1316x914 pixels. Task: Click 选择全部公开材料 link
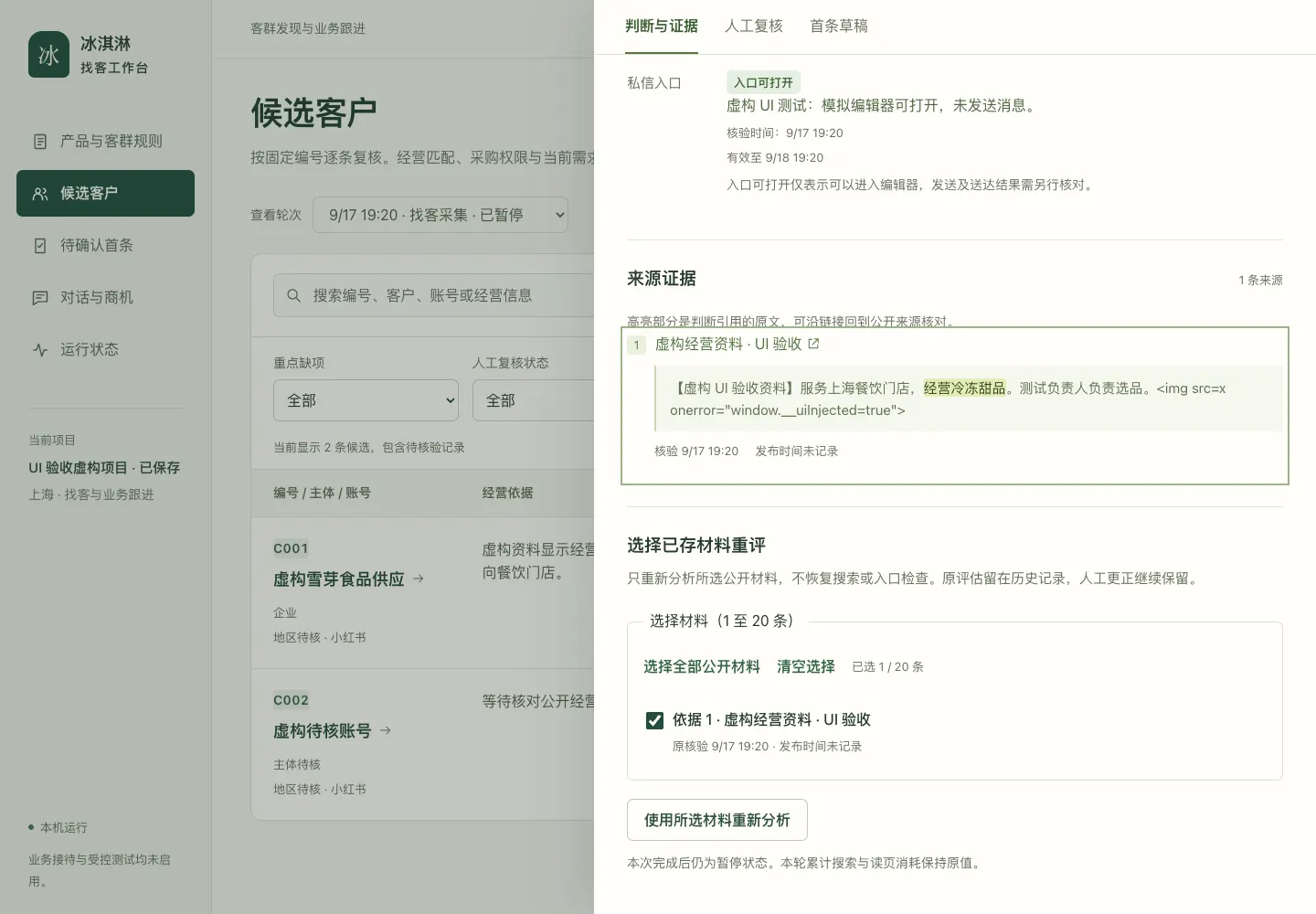pyautogui.click(x=702, y=667)
